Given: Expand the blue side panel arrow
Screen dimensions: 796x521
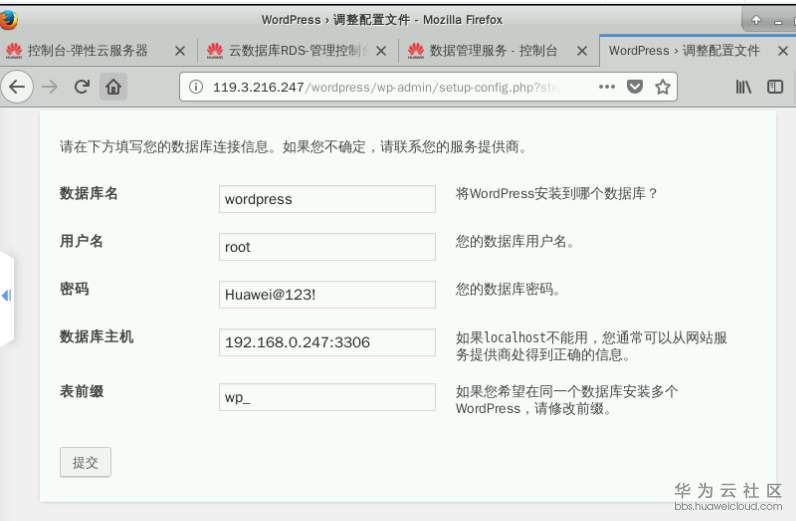Looking at the screenshot, I should (x=7, y=295).
